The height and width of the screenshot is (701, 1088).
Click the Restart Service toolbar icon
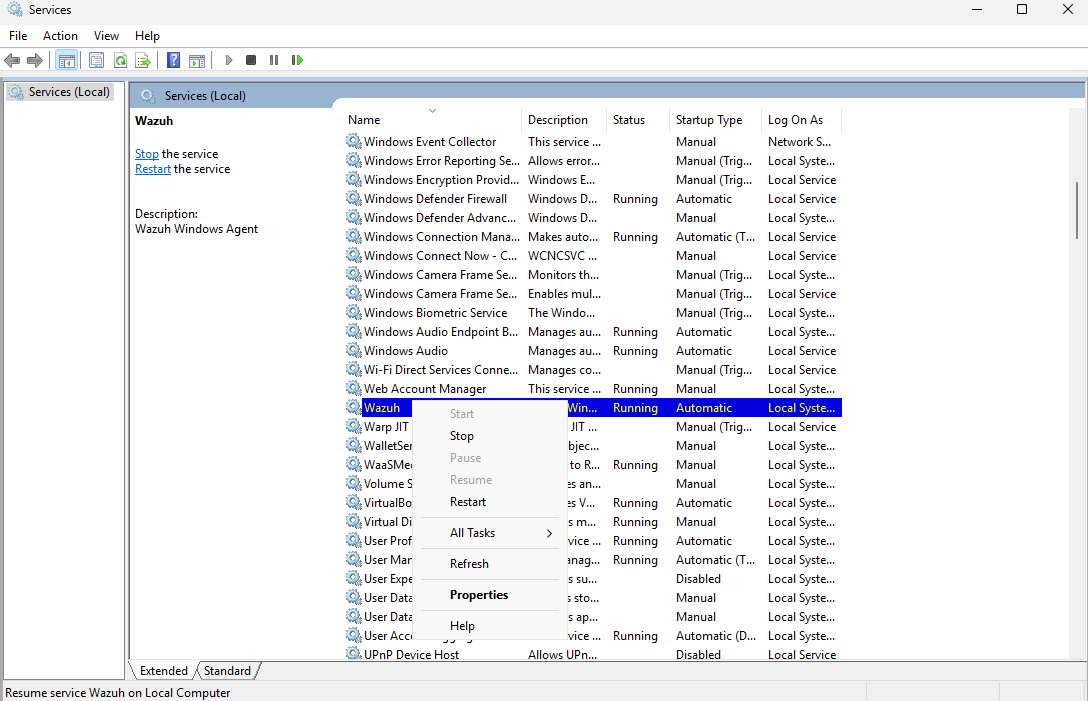[x=297, y=60]
